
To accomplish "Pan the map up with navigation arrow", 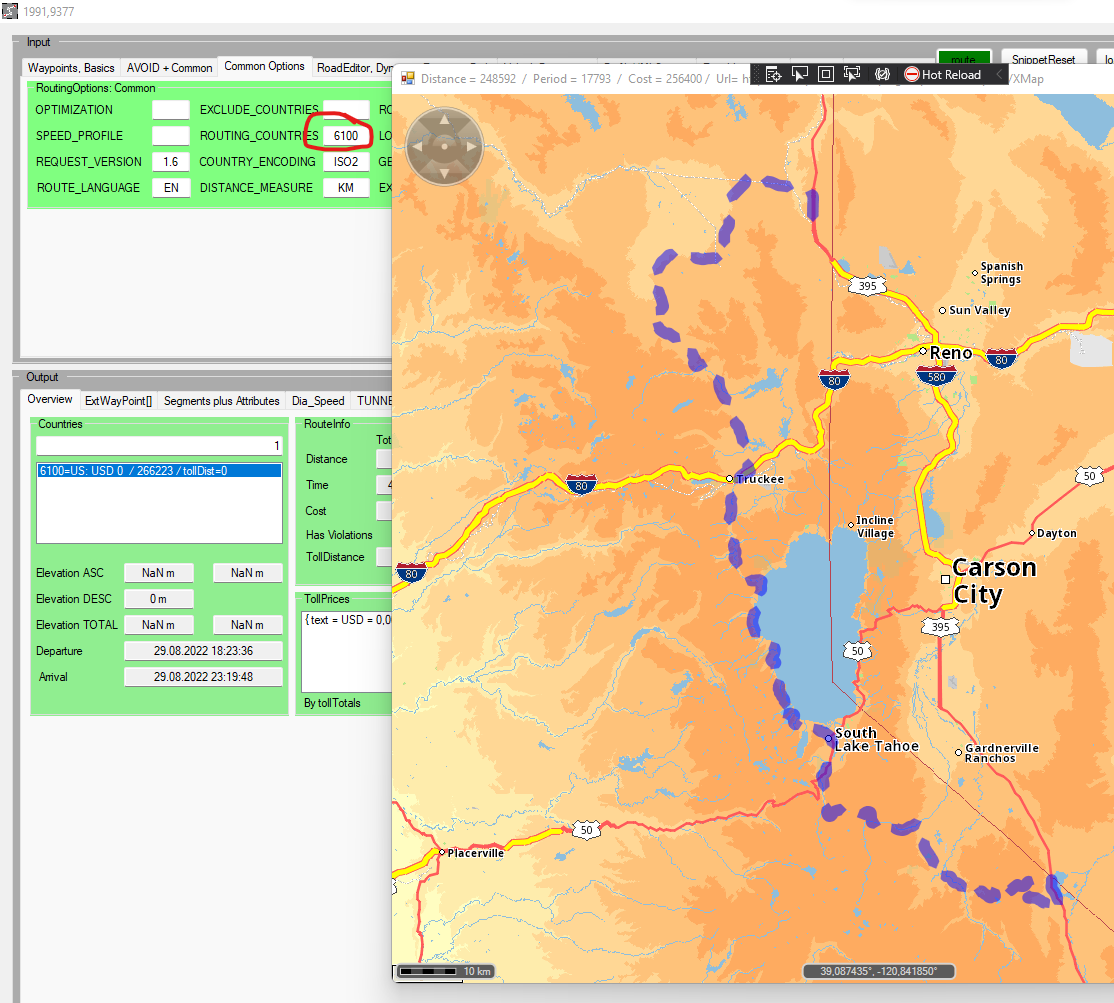I will pos(444,122).
